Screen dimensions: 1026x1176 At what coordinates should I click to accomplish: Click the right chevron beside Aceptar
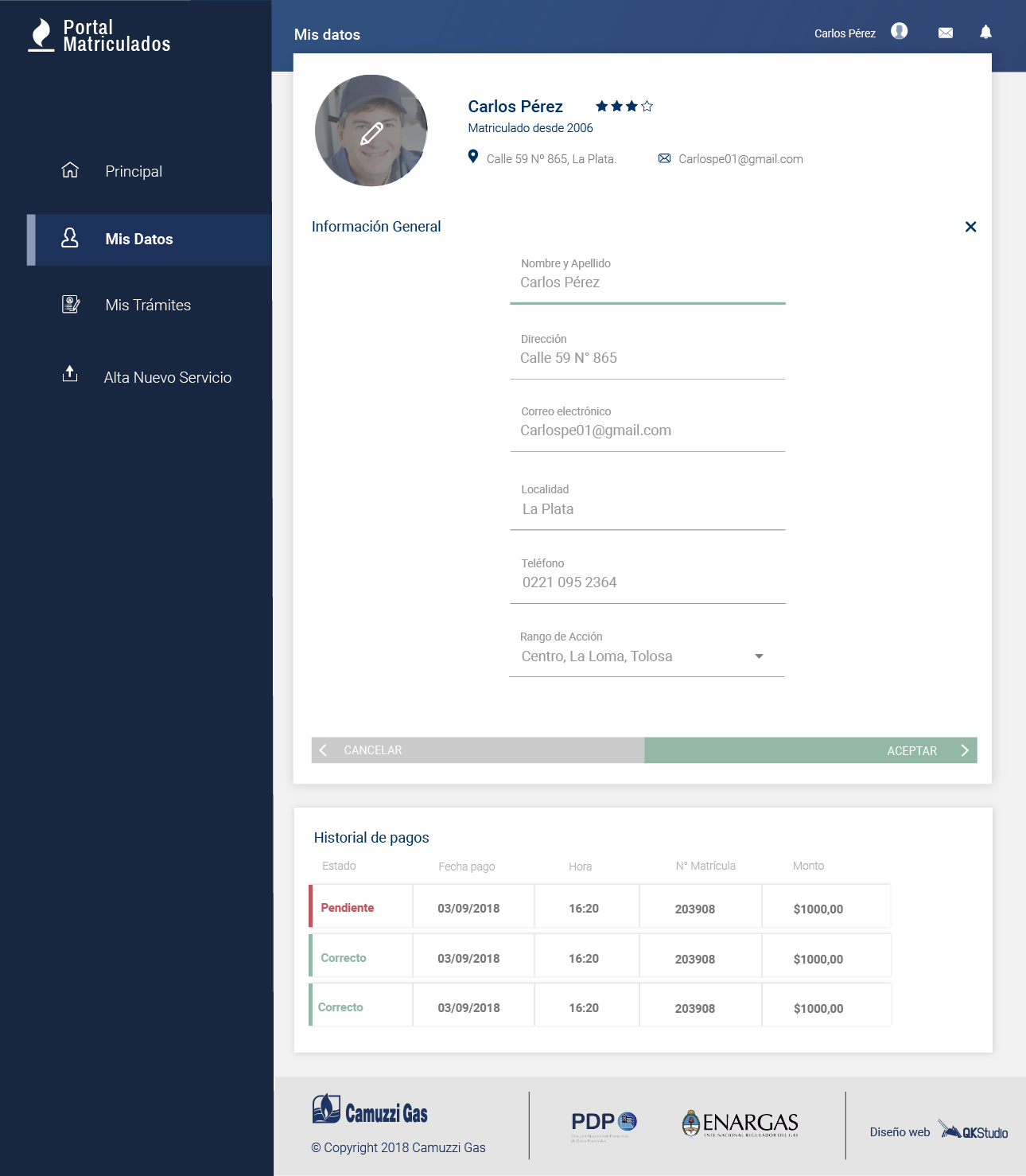pos(965,750)
